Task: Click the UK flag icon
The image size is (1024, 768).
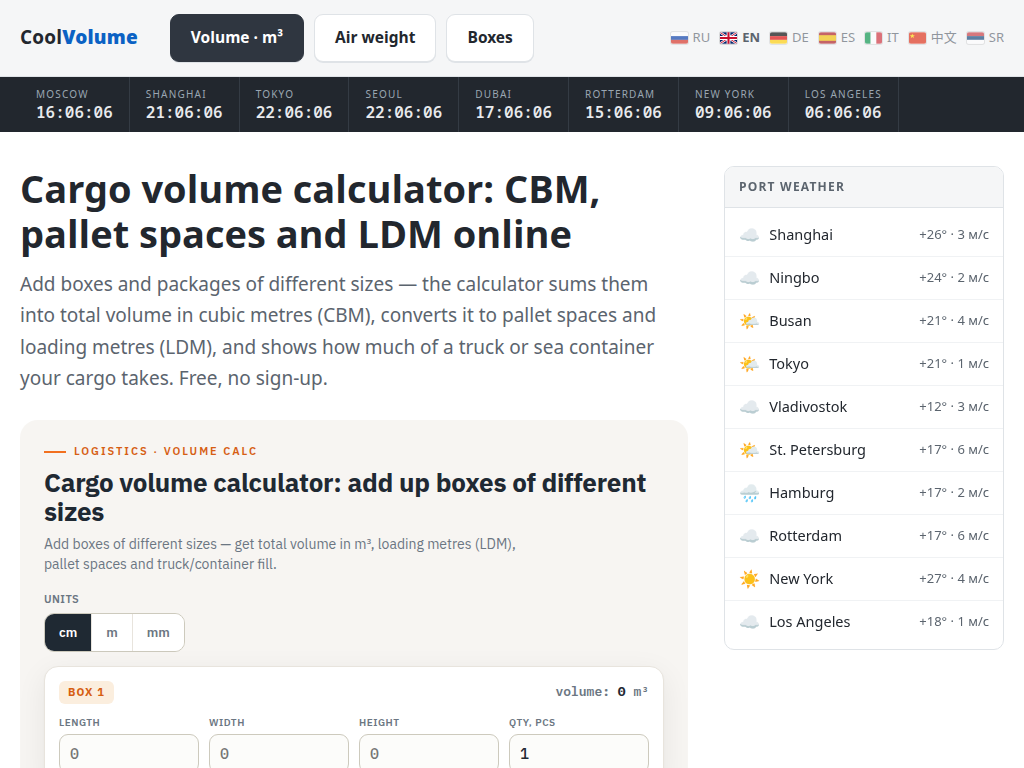Action: [x=728, y=38]
